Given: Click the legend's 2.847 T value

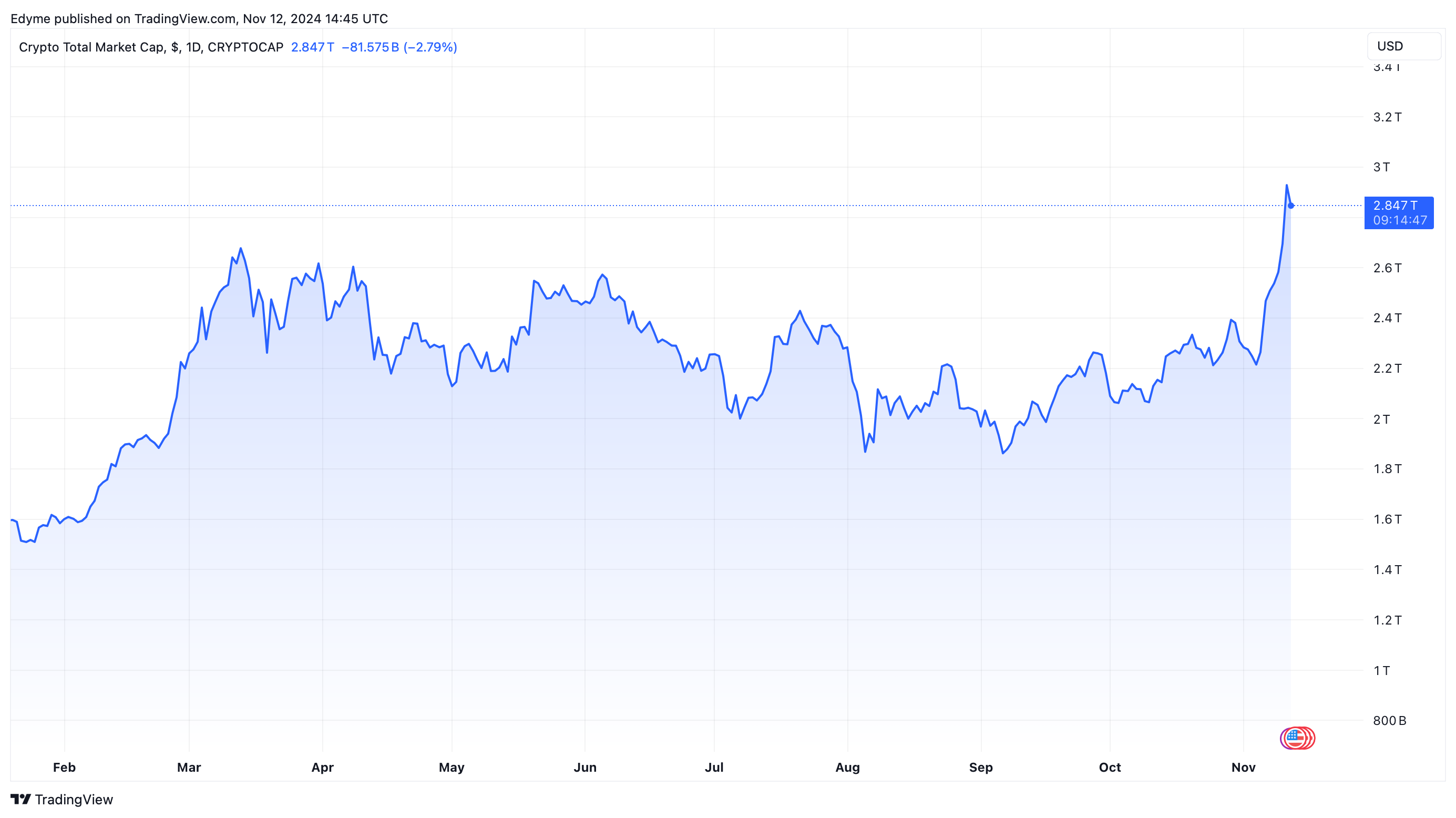Looking at the screenshot, I should pyautogui.click(x=312, y=47).
